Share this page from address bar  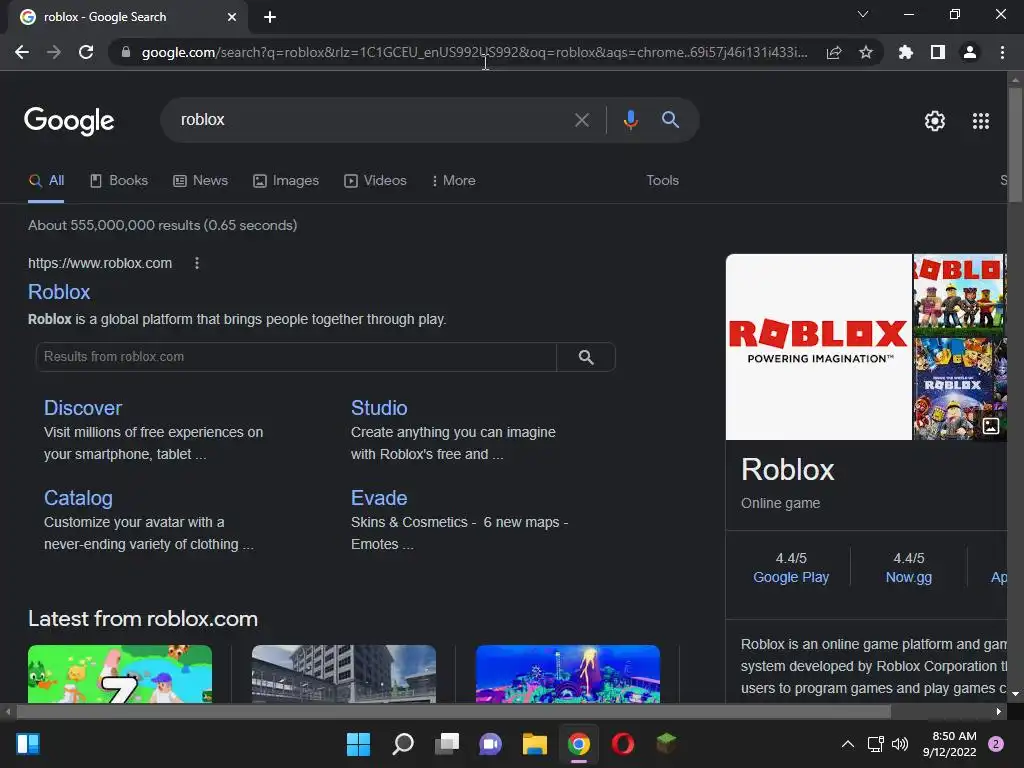pos(834,52)
